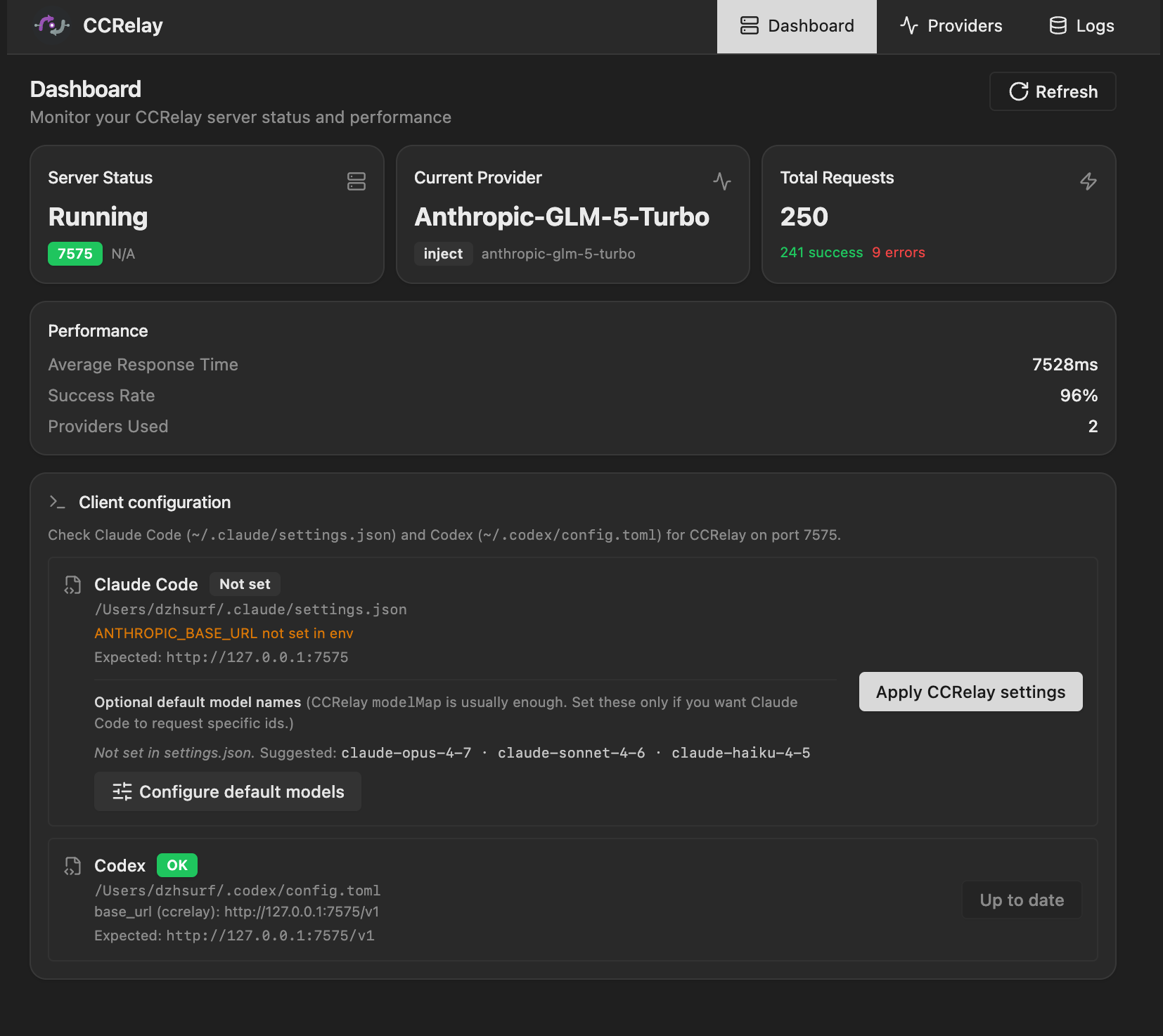Click the 241 success count

point(821,252)
